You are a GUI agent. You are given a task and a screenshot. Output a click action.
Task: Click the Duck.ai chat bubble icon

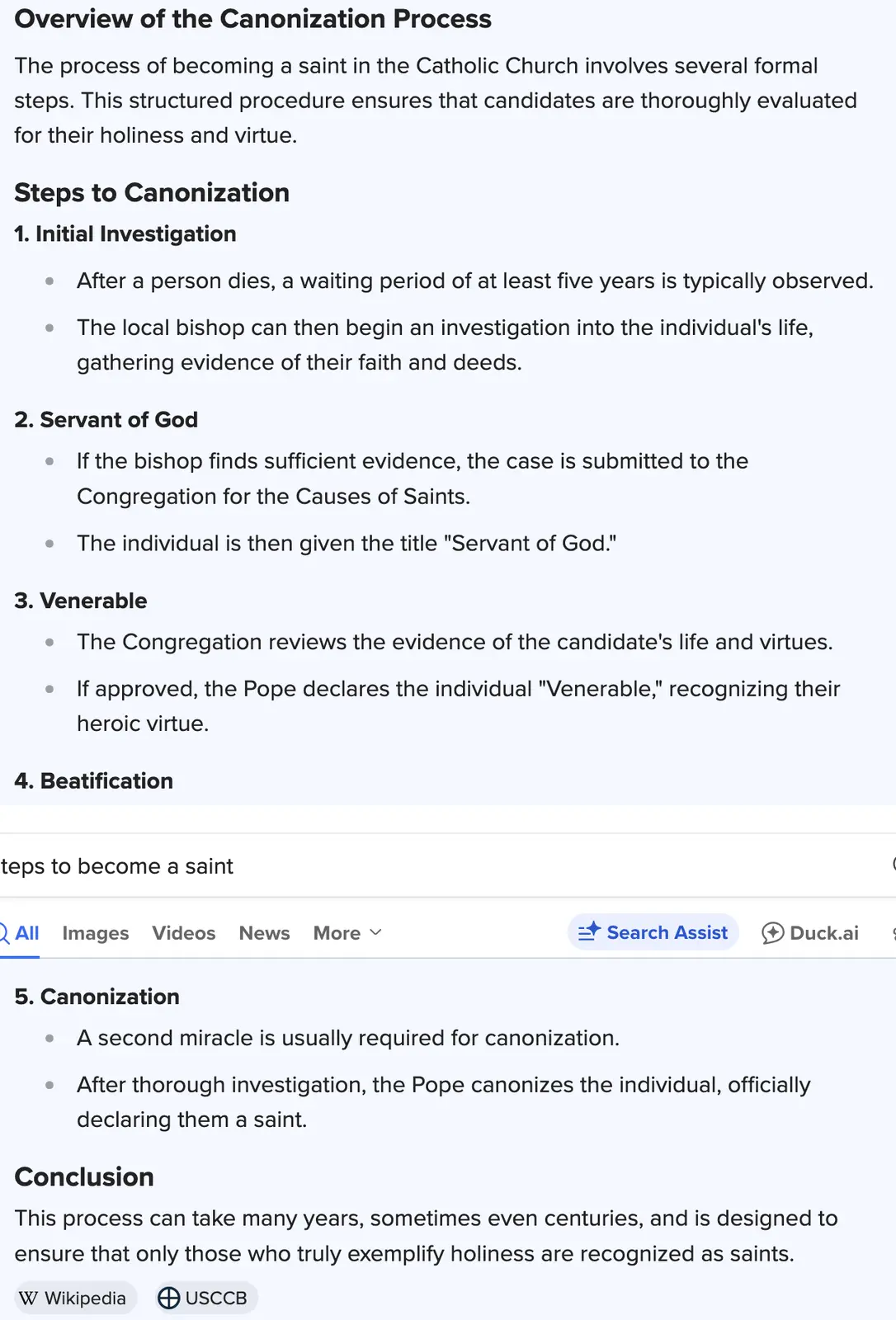(773, 933)
